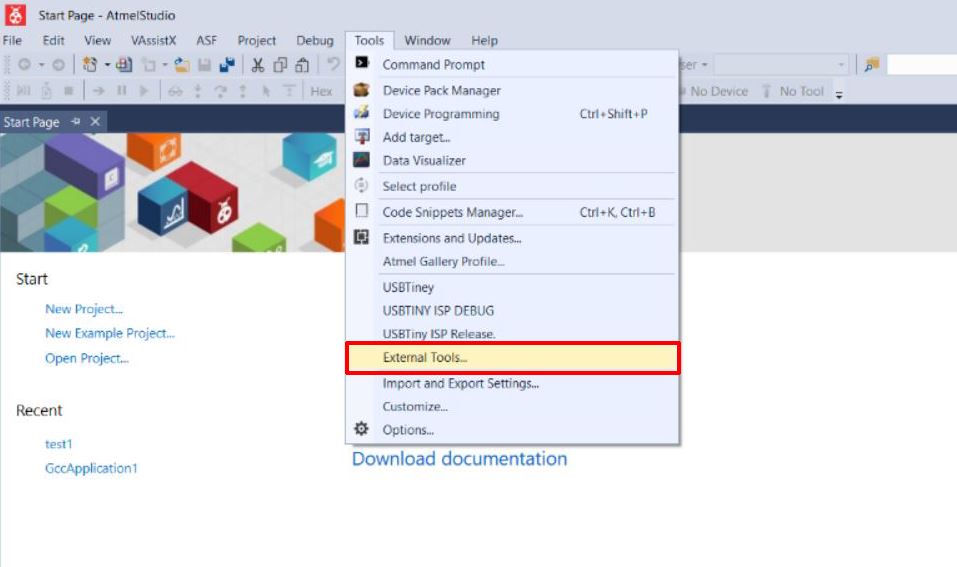Screen dimensions: 957x567
Task: Select the Select profile entry
Action: point(512,186)
